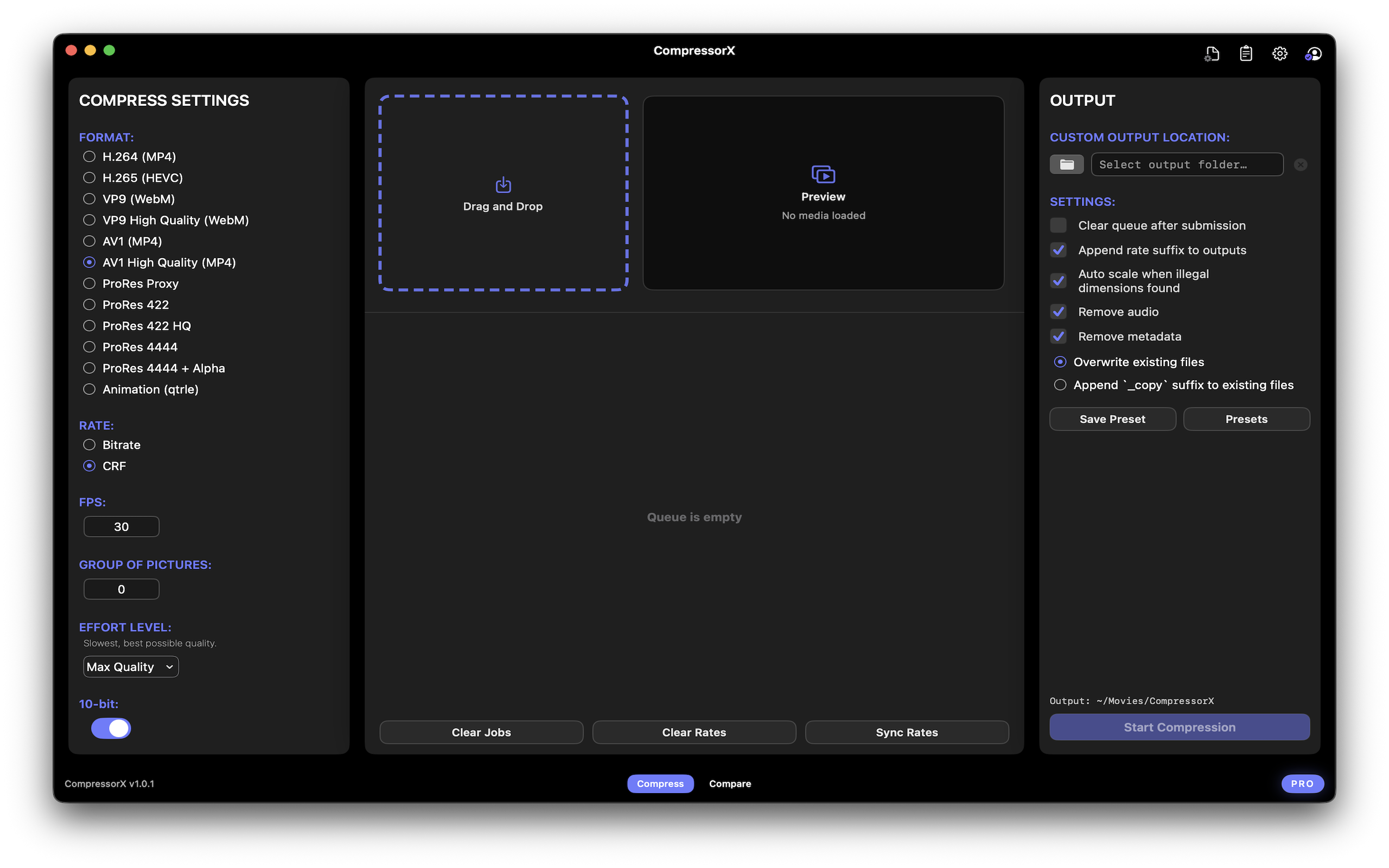1389x868 pixels.
Task: Select H.265 (HEVC) format
Action: [x=89, y=177]
